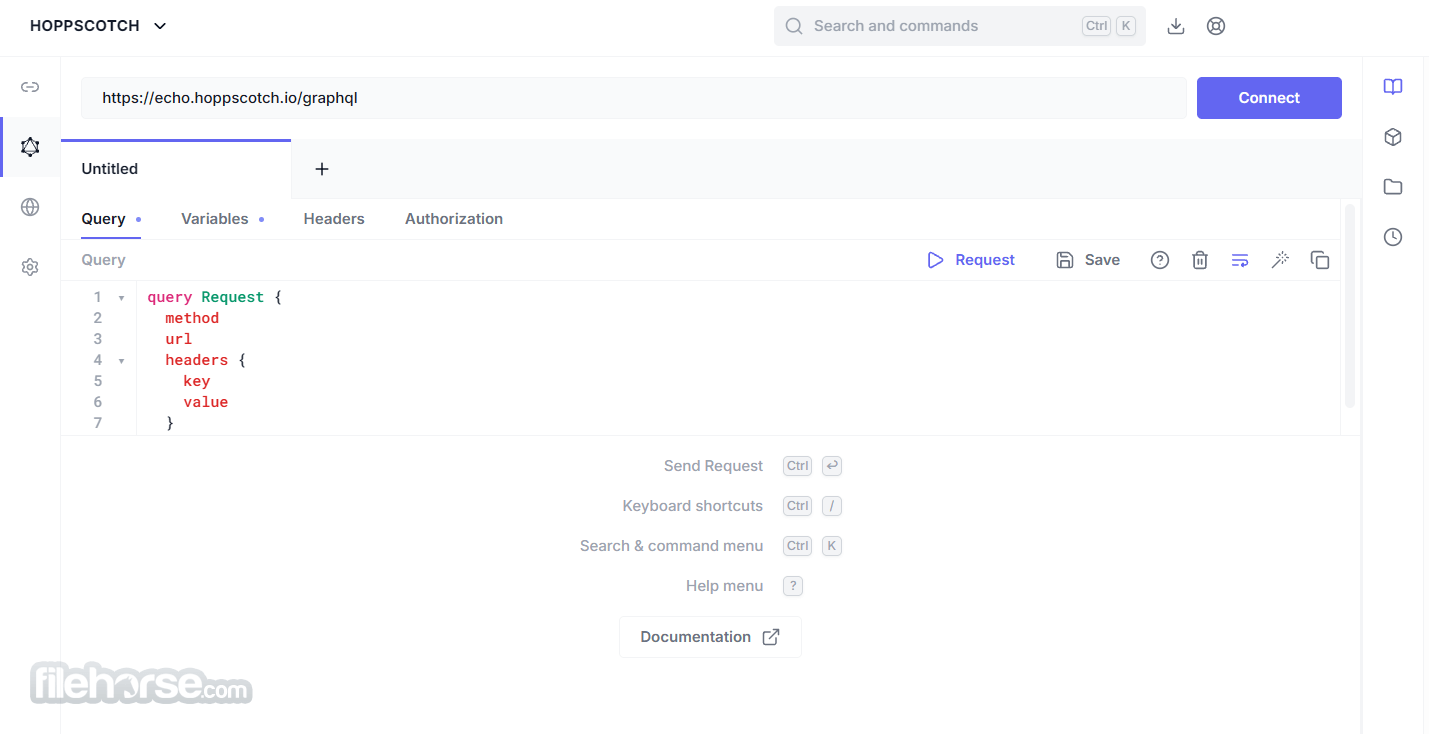The width and height of the screenshot is (1429, 734).
Task: Toggle line wrap icon in query toolbar
Action: click(1240, 260)
